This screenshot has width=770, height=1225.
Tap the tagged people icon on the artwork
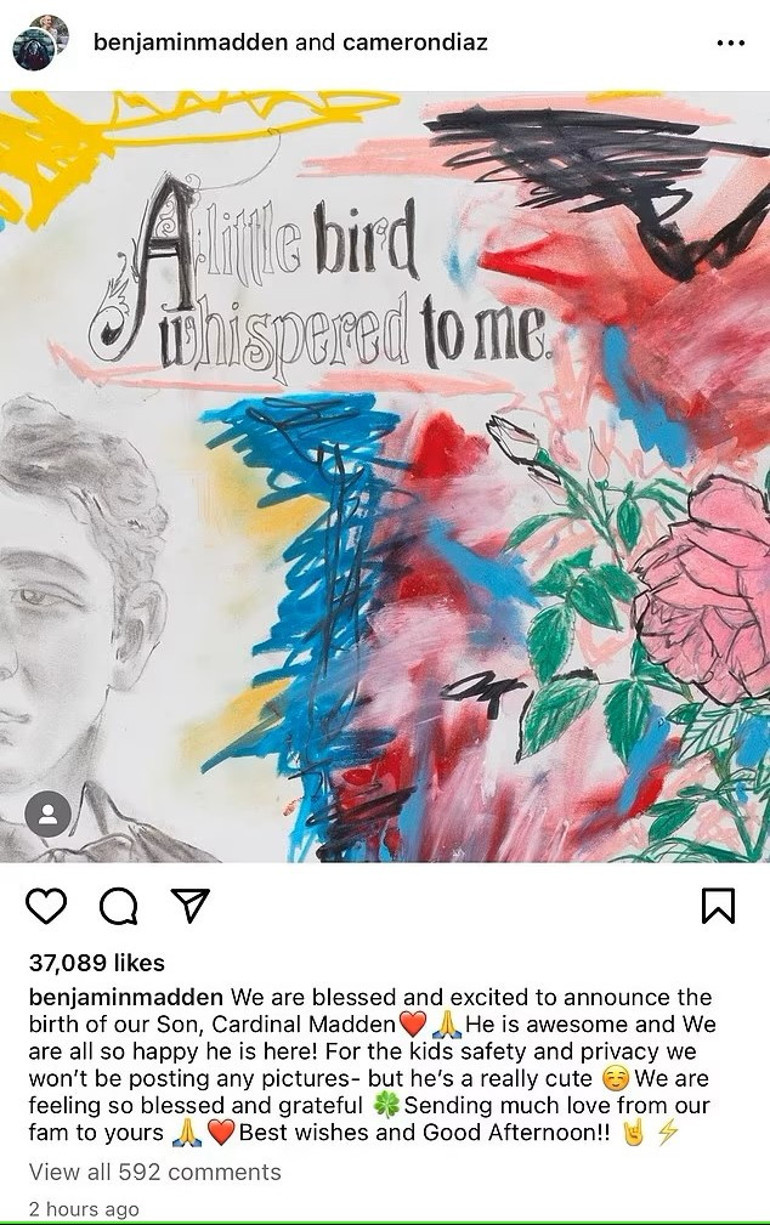tap(48, 814)
